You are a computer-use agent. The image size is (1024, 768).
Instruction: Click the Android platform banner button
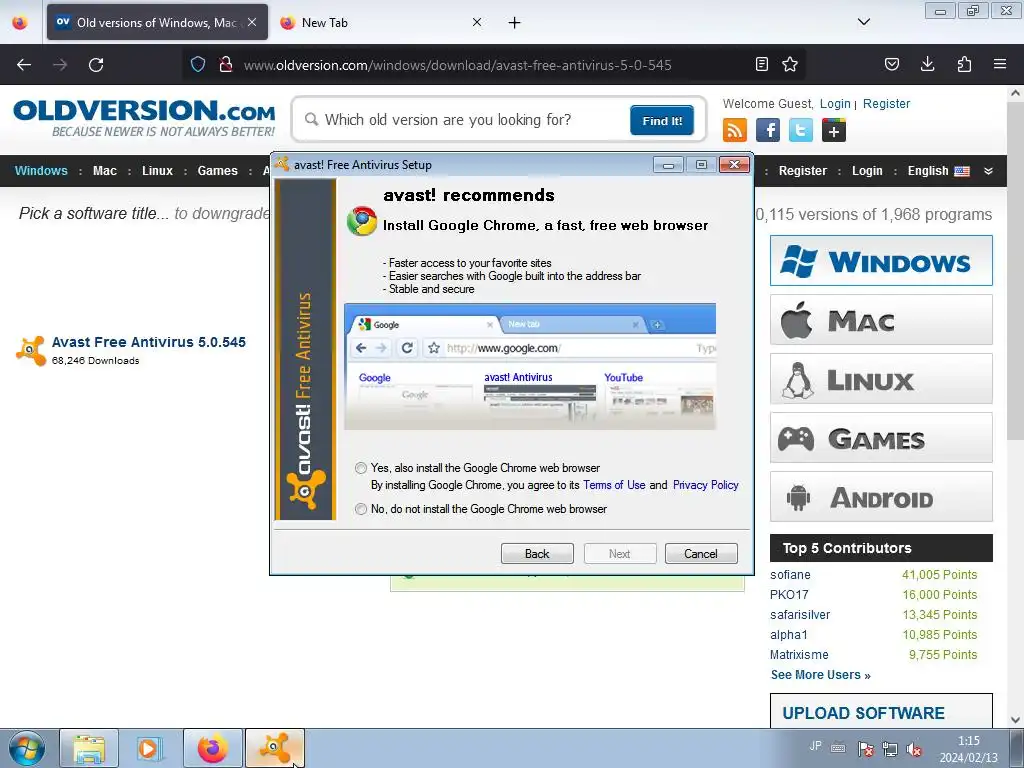point(881,496)
